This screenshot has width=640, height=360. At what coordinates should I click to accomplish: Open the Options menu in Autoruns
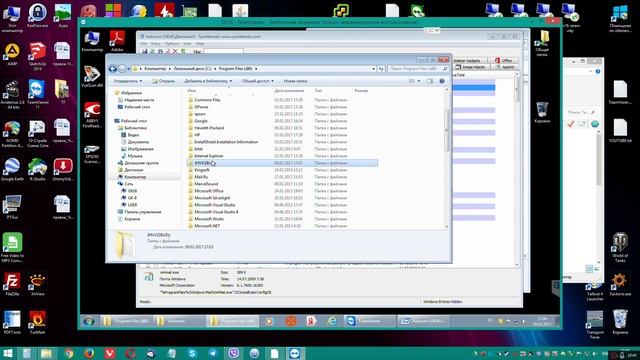172,44
